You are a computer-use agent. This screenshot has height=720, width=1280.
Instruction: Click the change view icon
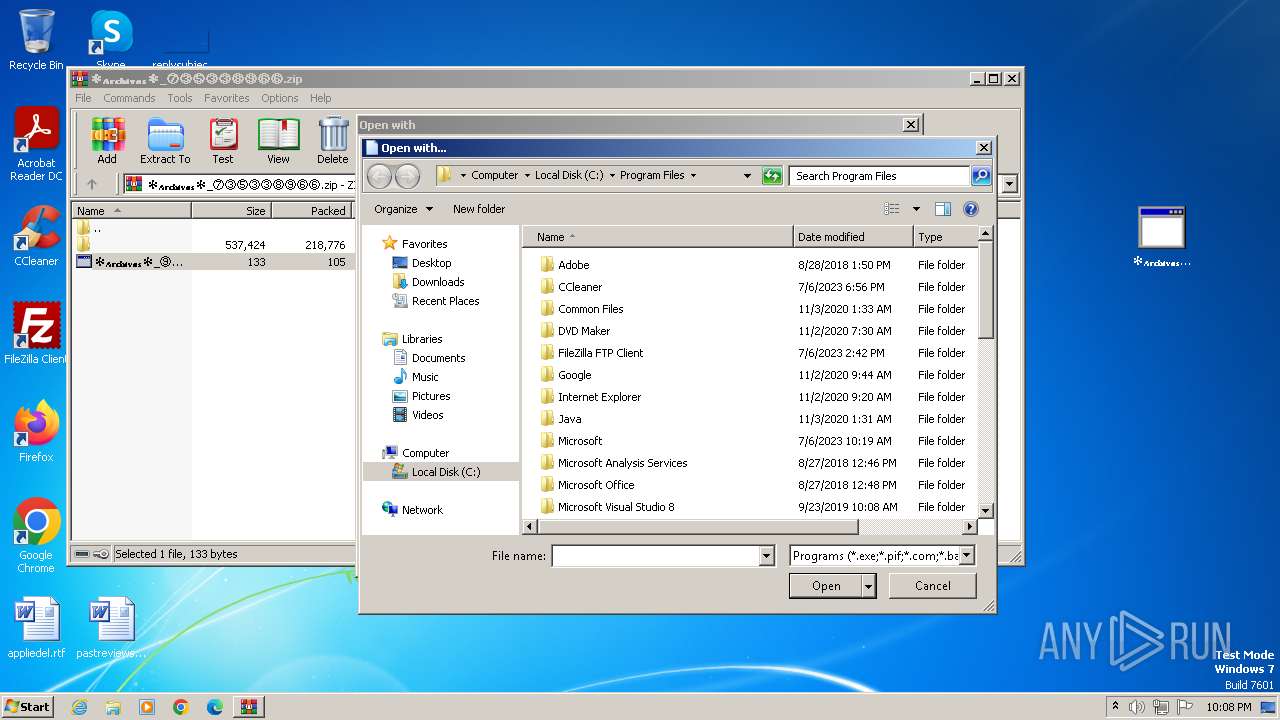[x=892, y=209]
